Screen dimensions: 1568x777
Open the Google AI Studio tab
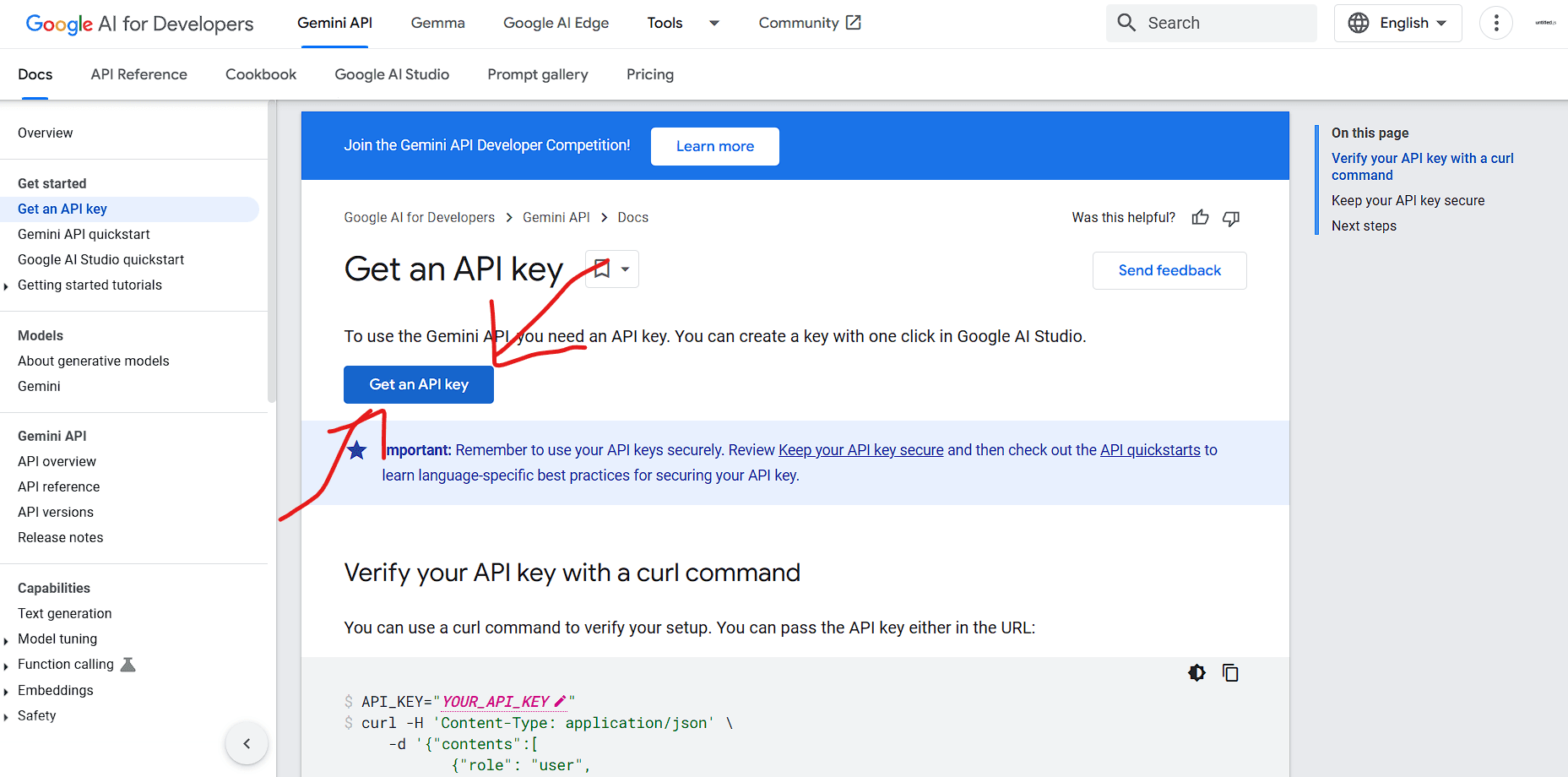click(x=392, y=74)
